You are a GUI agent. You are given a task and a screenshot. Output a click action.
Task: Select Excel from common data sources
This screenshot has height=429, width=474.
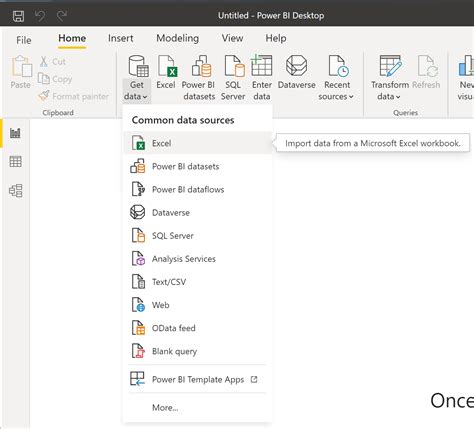pos(198,143)
